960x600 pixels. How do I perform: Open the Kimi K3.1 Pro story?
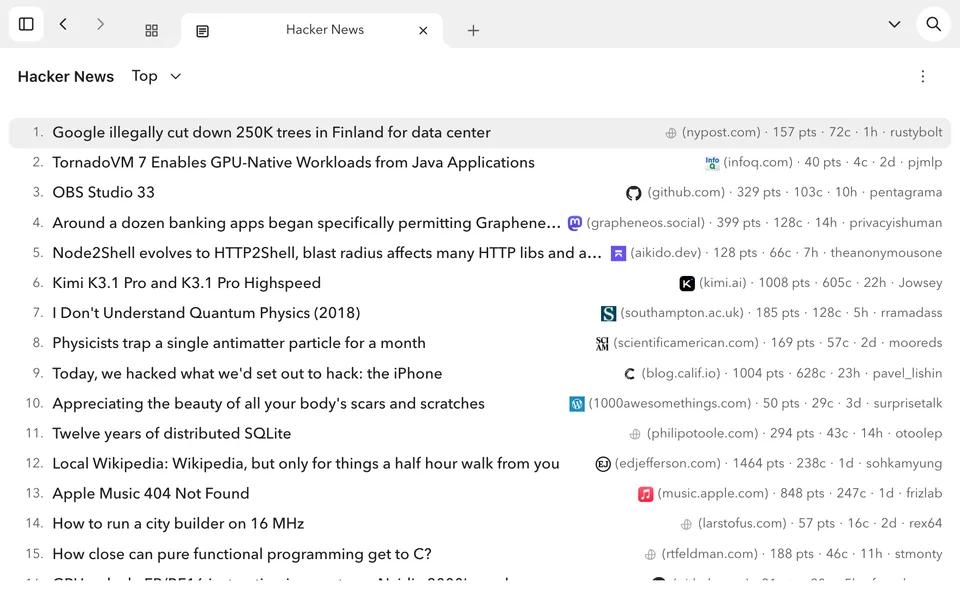[187, 283]
